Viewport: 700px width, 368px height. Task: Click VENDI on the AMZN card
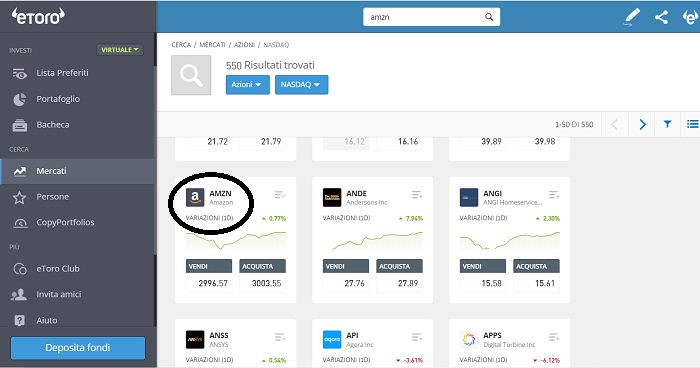[x=209, y=266]
